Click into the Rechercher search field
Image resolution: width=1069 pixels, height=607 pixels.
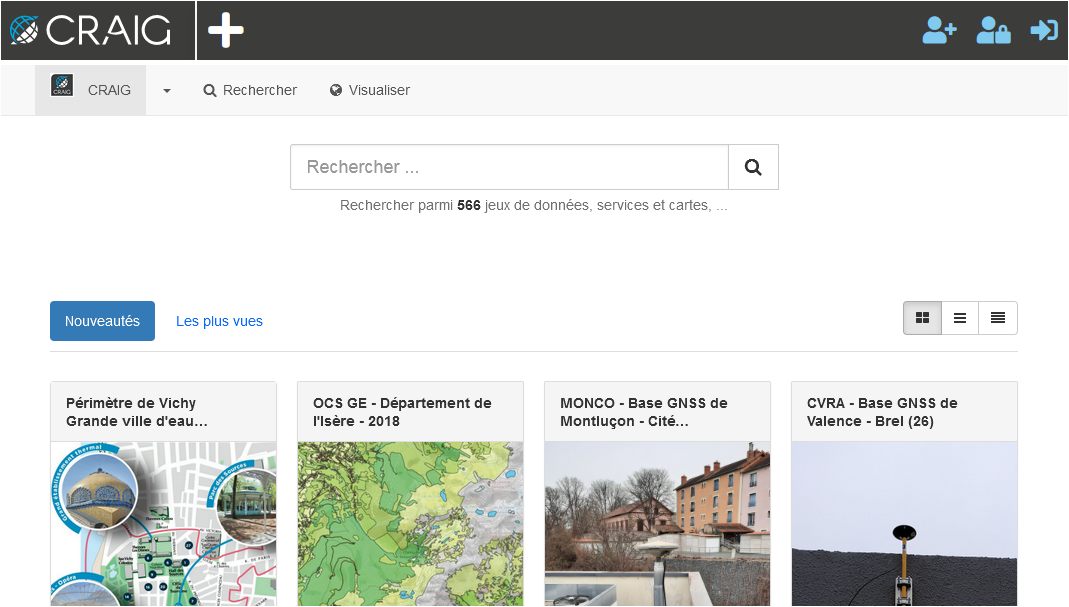(509, 167)
